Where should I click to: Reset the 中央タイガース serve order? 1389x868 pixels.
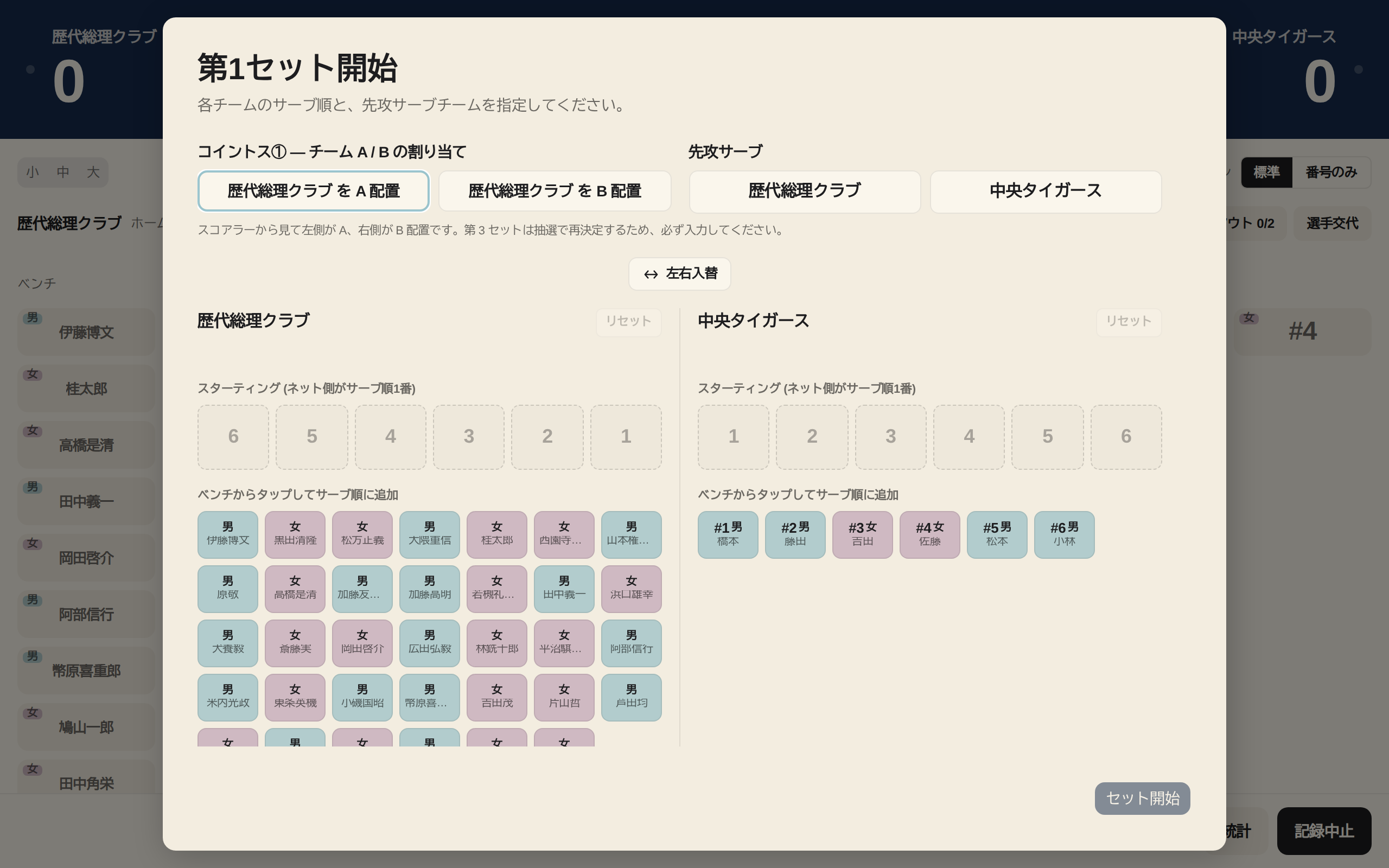click(1129, 322)
